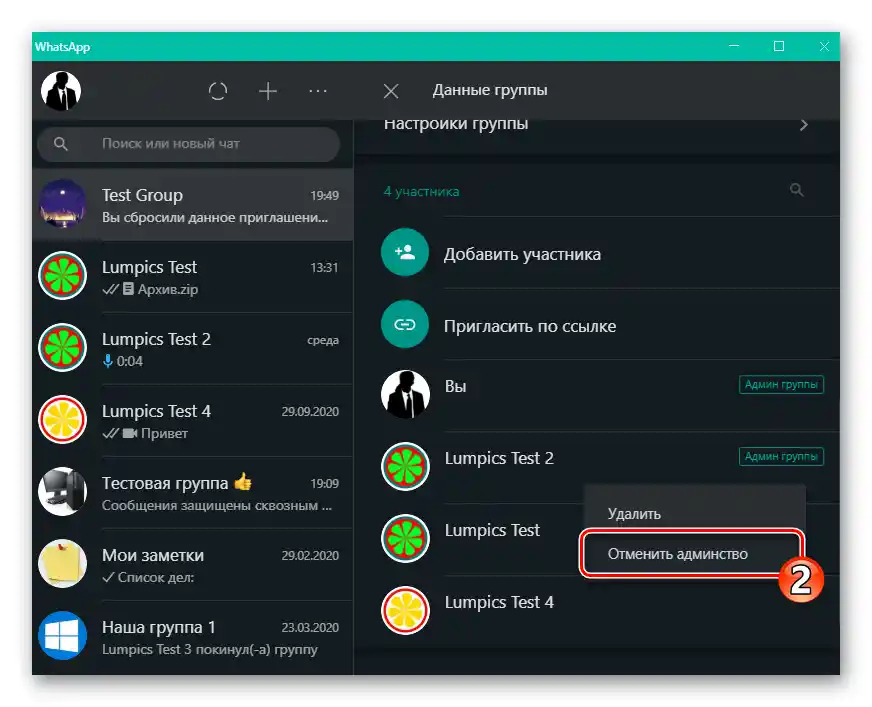Open the "Мои заметки" chat
The image size is (872, 707).
(x=192, y=565)
